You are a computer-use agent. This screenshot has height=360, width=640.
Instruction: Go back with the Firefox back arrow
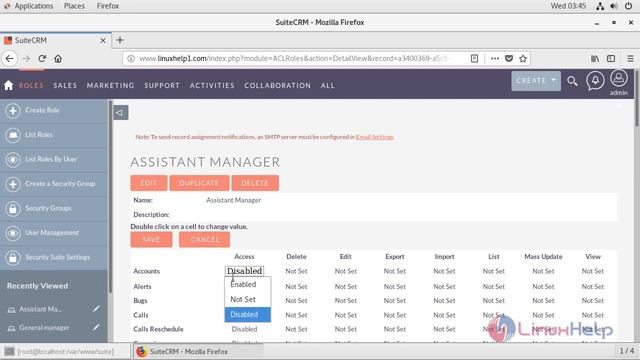[10, 59]
